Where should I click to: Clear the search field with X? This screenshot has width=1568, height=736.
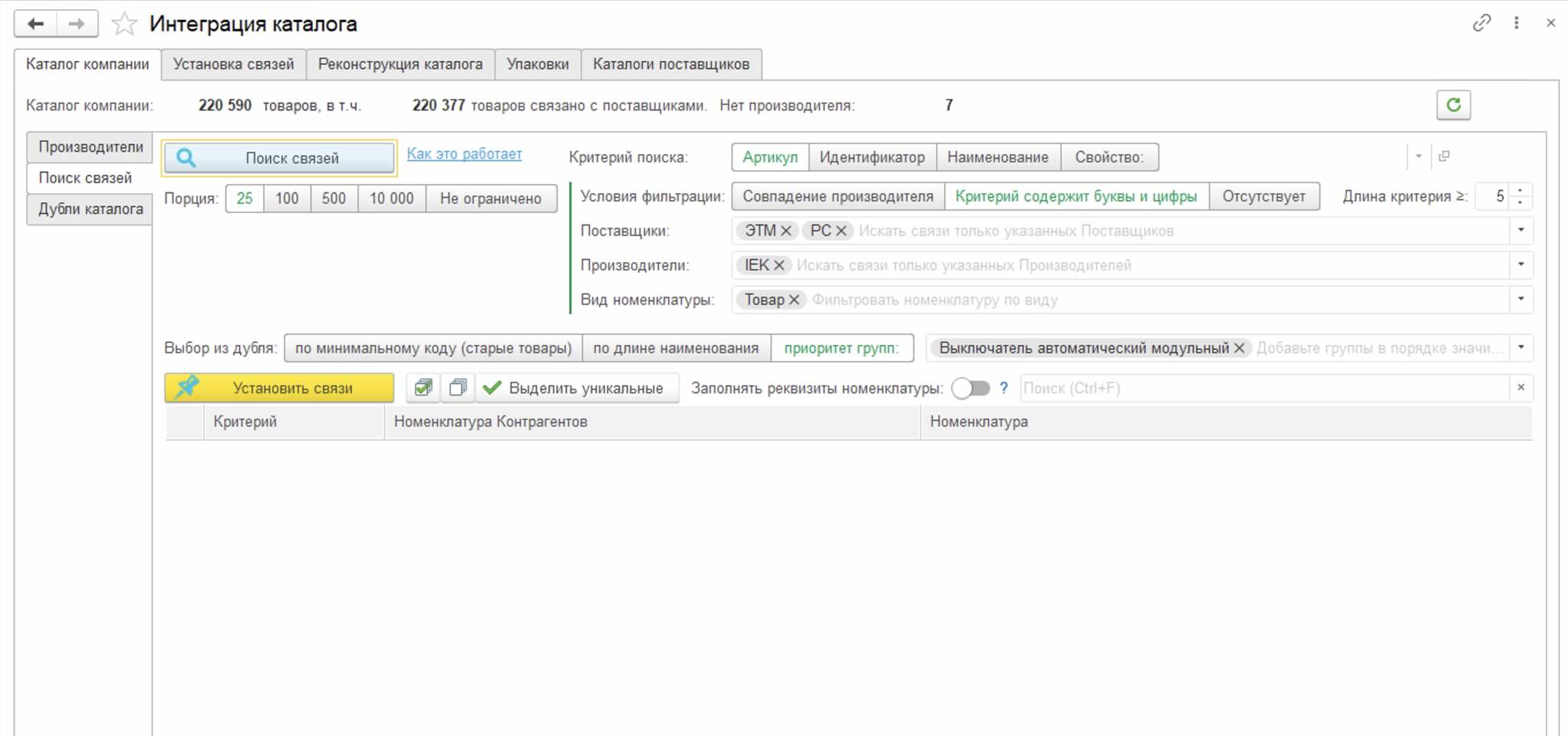pos(1520,388)
